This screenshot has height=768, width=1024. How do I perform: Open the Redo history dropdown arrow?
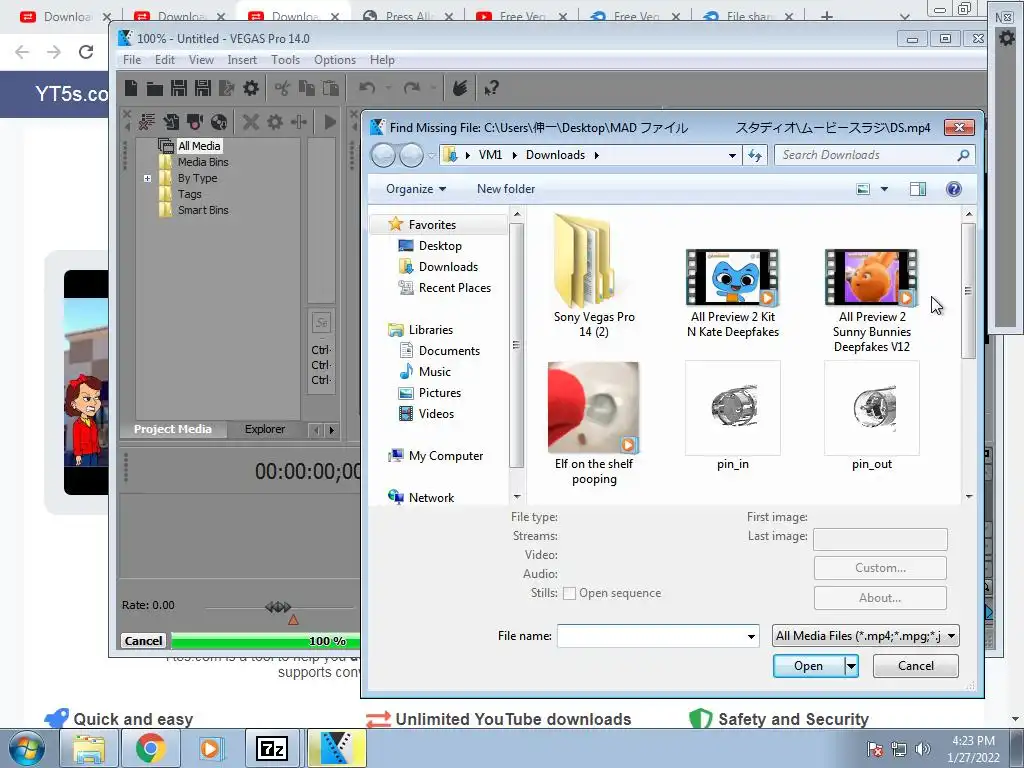pyautogui.click(x=432, y=88)
